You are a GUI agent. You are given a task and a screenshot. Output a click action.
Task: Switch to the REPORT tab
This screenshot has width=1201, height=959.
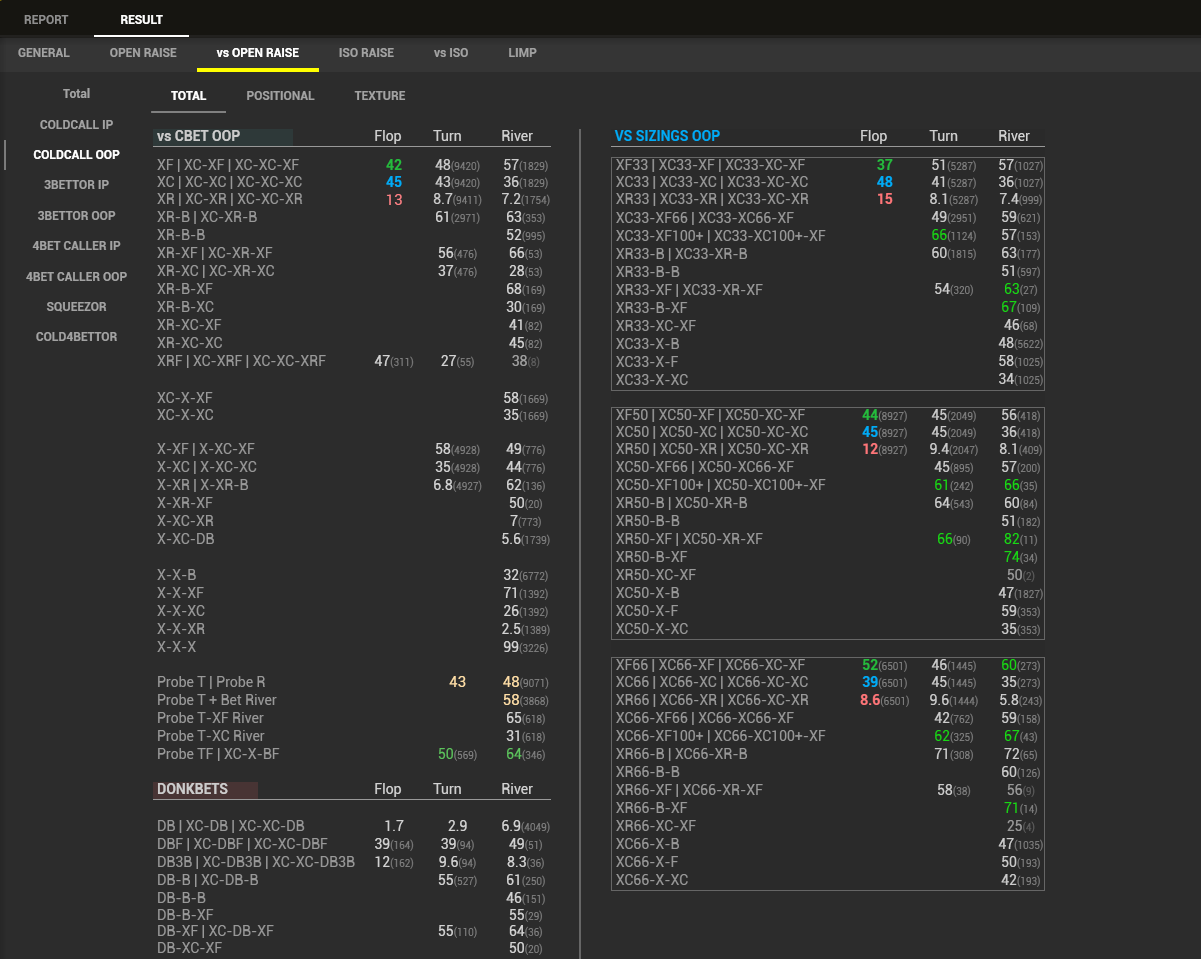(46, 19)
